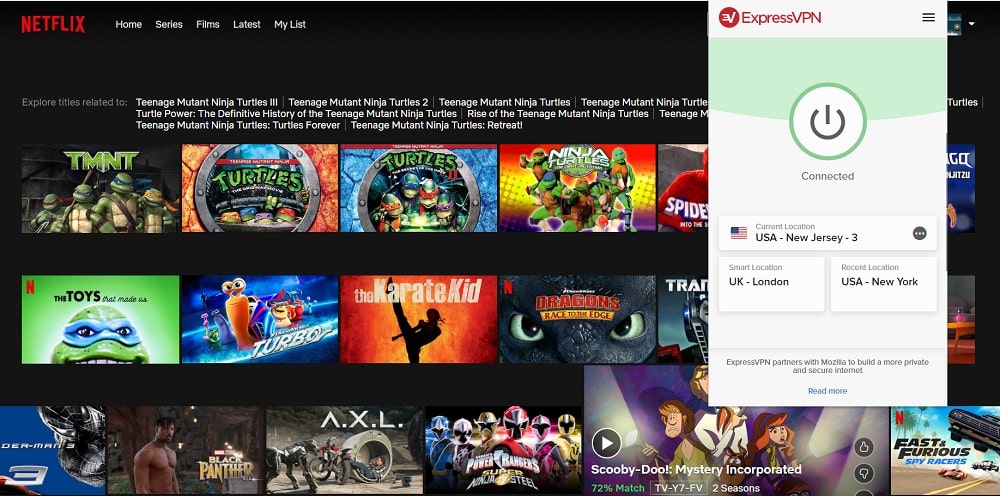The width and height of the screenshot is (1000, 496).
Task: Click the 2 Seasons label
Action: point(736,489)
